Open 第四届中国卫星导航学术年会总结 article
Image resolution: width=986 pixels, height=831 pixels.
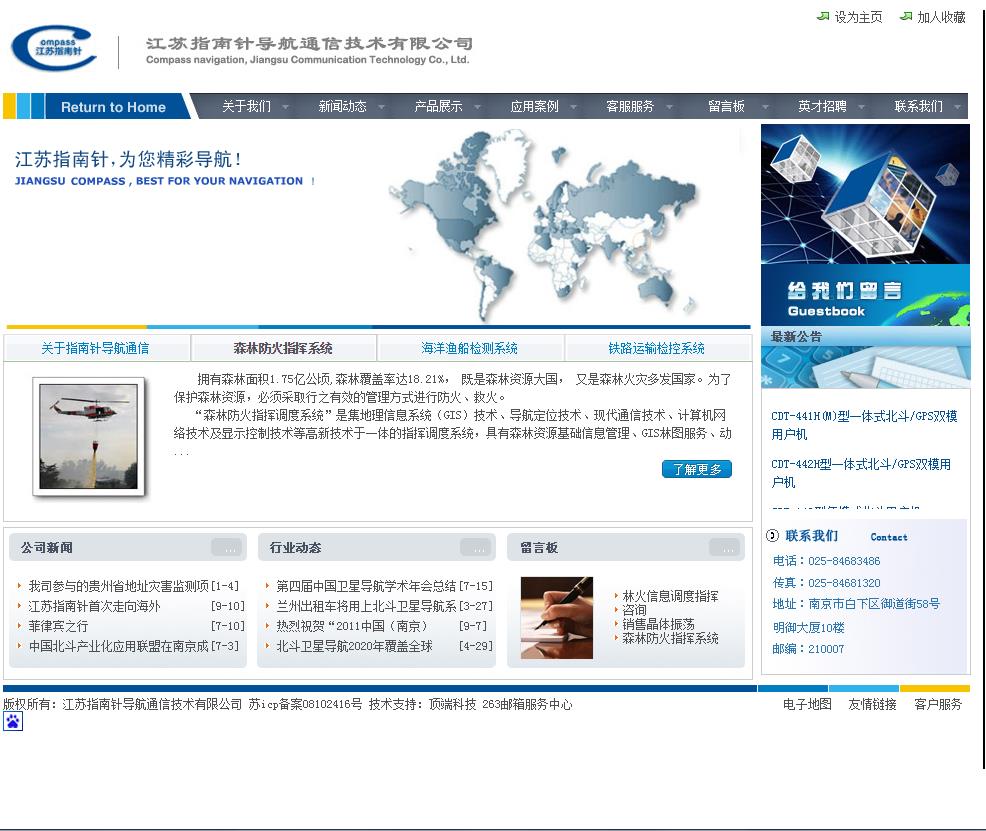[x=366, y=586]
